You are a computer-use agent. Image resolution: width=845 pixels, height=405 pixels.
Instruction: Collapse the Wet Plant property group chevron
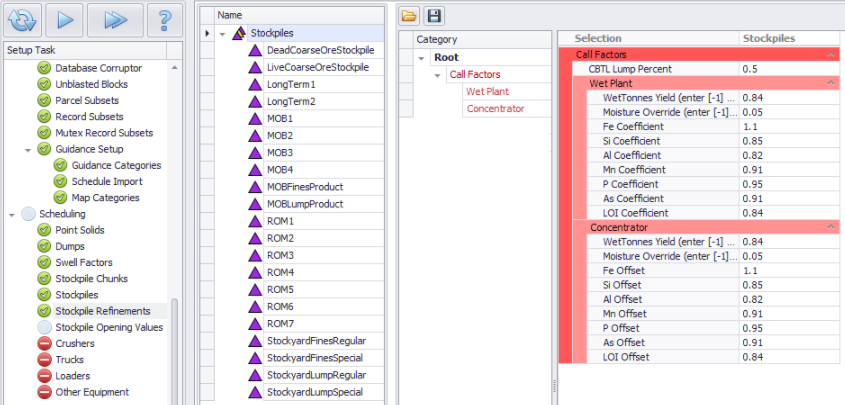point(830,83)
